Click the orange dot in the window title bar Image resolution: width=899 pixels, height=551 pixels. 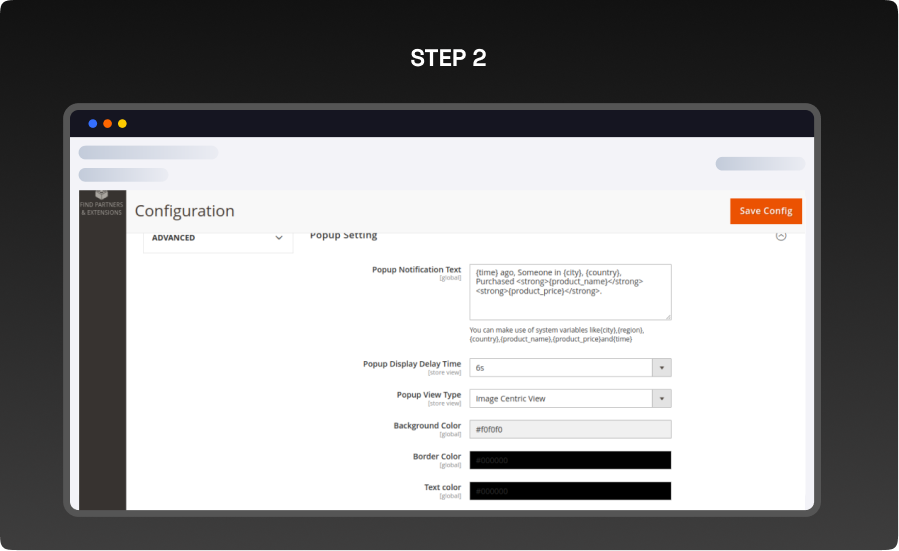108,124
